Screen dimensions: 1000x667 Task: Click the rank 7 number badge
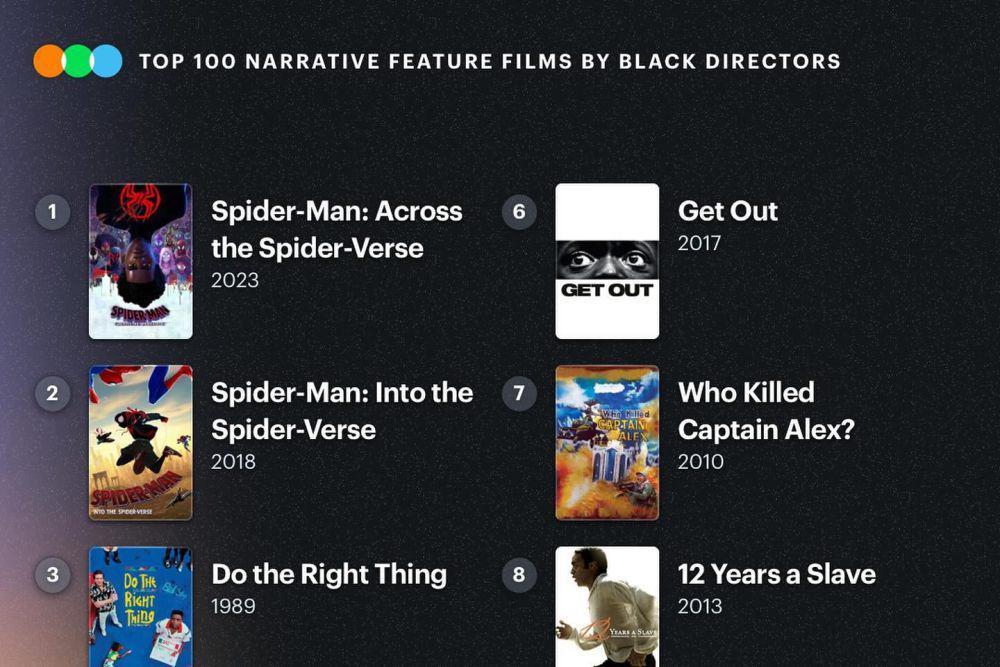518,393
